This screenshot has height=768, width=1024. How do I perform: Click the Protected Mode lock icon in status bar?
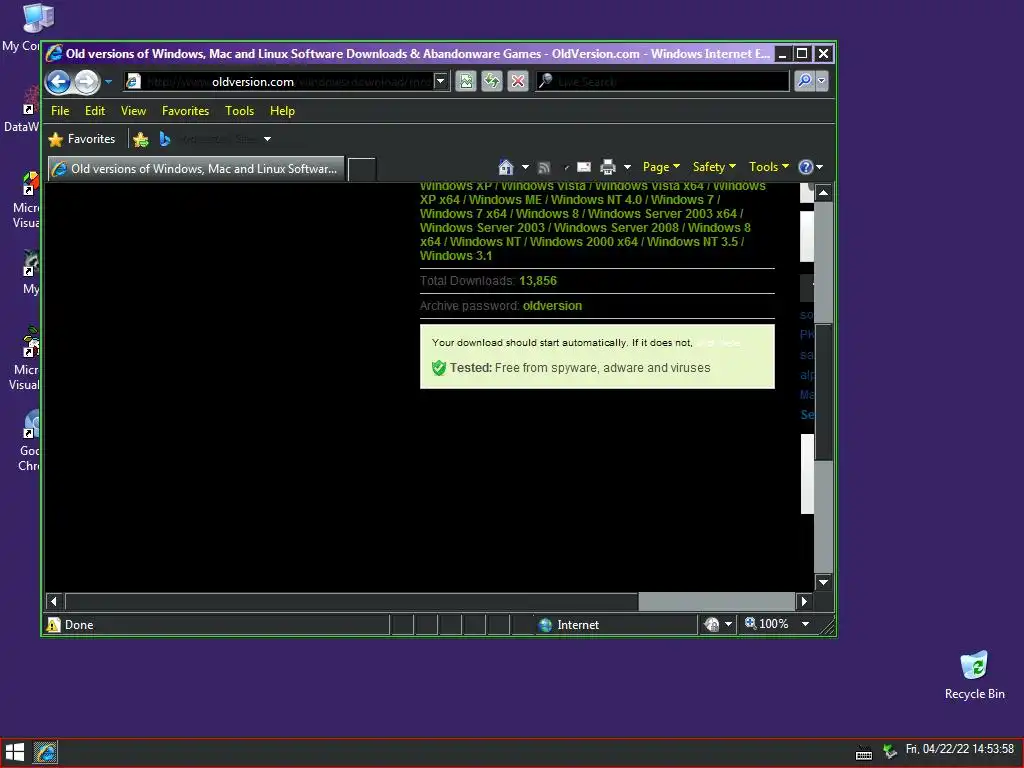pyautogui.click(x=712, y=625)
